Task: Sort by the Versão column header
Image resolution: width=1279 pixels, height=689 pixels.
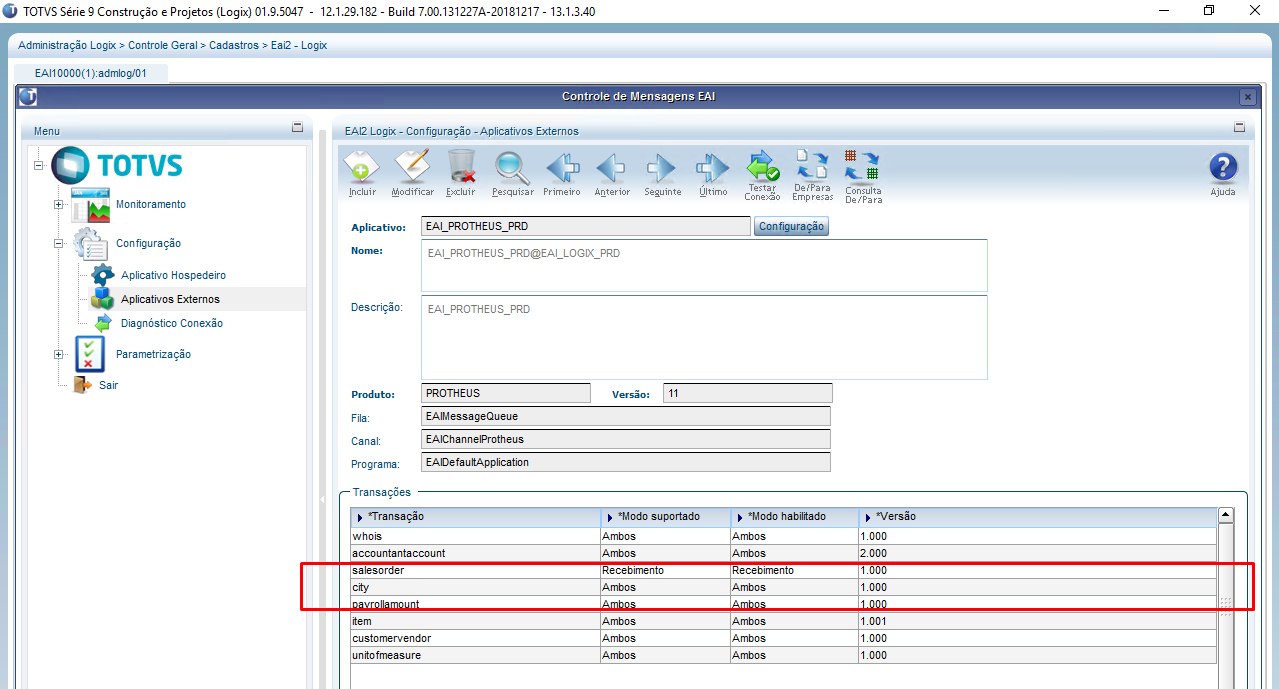Action: [x=1038, y=517]
